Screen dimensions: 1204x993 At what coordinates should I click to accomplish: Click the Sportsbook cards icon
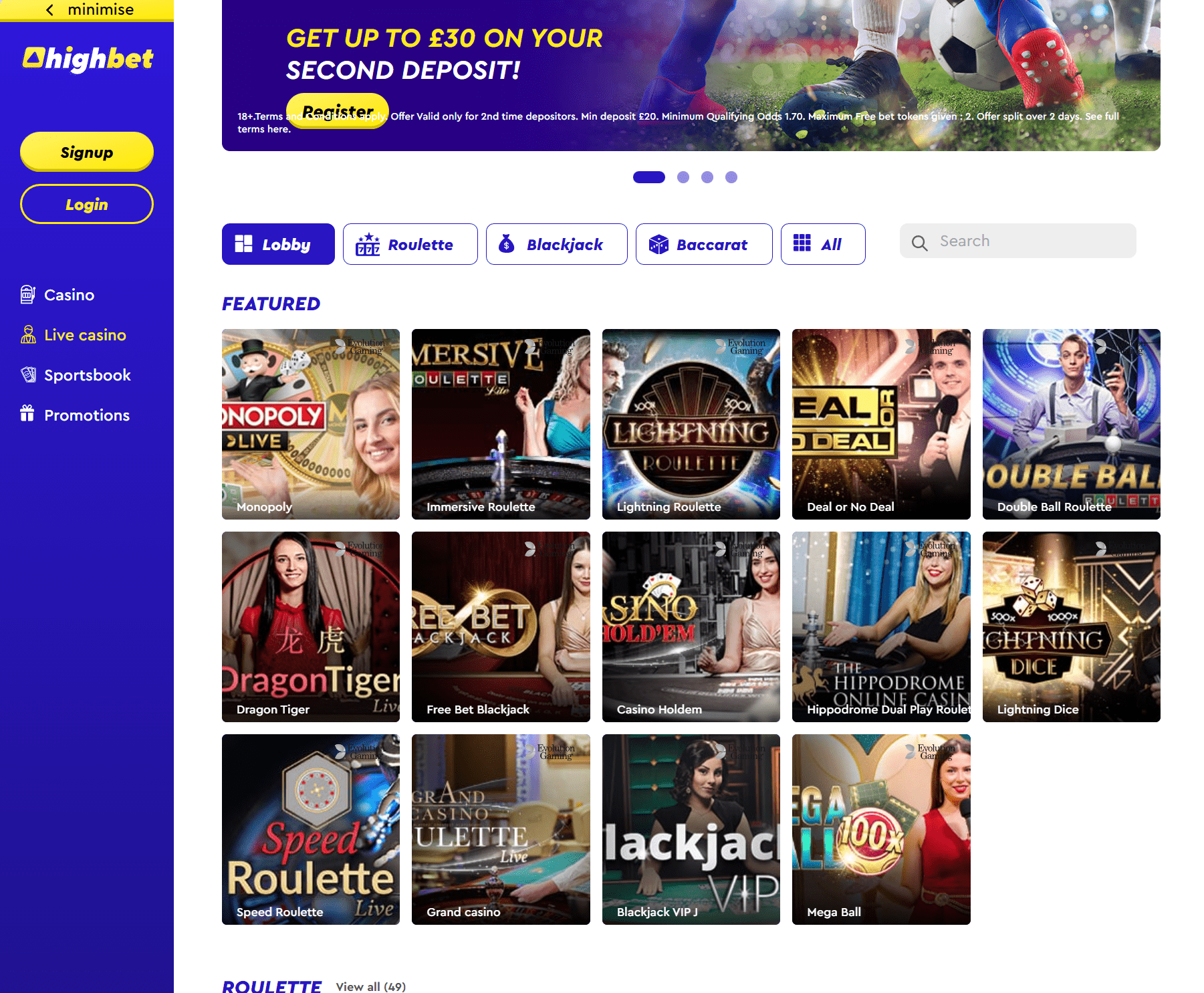click(x=28, y=374)
